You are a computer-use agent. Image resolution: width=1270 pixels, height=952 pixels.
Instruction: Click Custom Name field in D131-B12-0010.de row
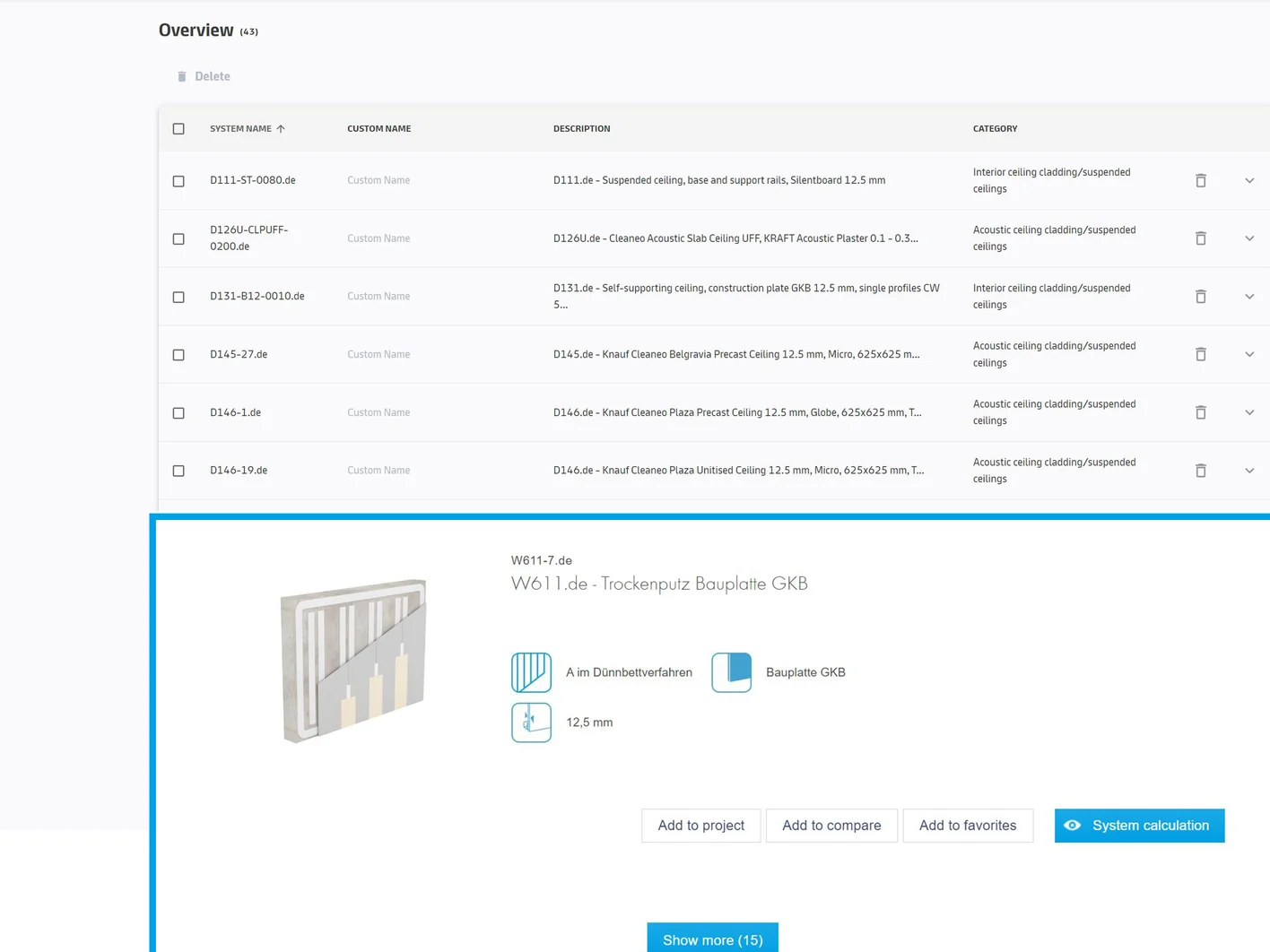[378, 297]
